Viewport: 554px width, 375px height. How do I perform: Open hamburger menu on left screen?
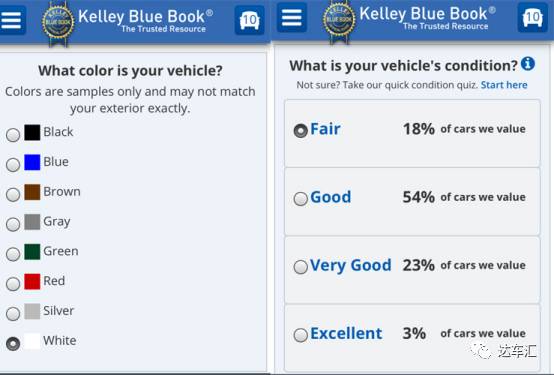pos(12,20)
